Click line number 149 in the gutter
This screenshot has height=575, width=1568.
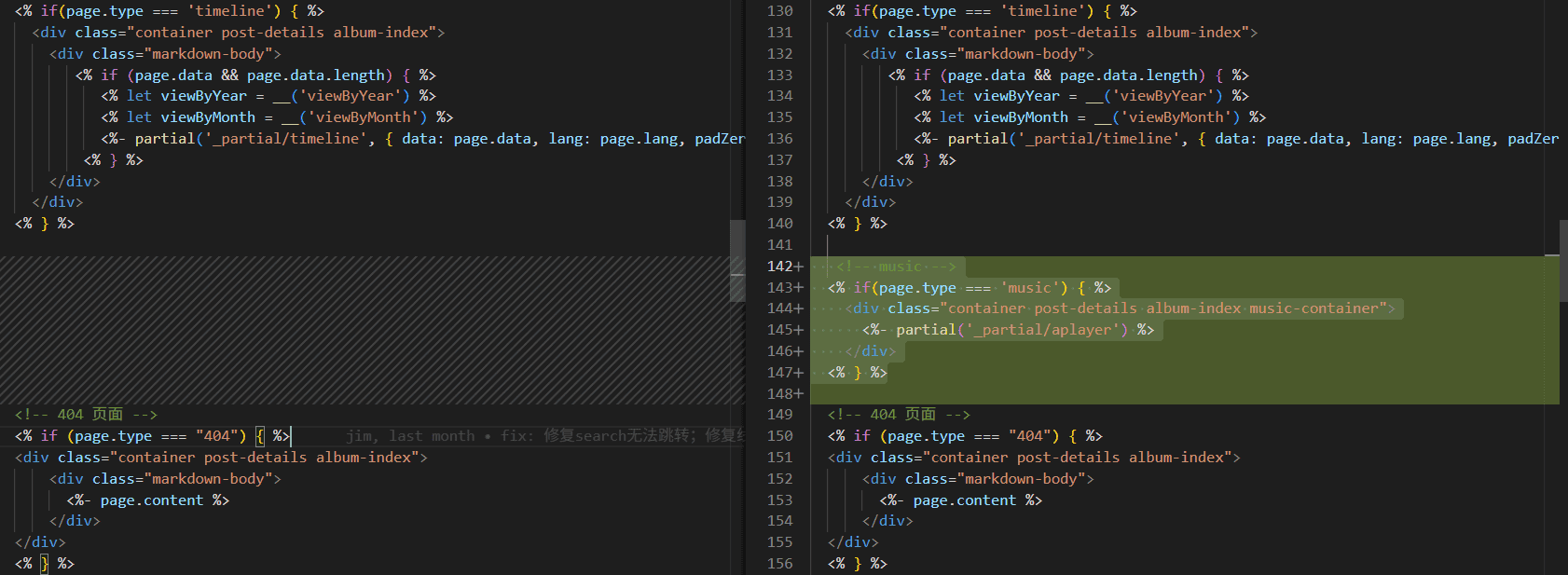(779, 415)
